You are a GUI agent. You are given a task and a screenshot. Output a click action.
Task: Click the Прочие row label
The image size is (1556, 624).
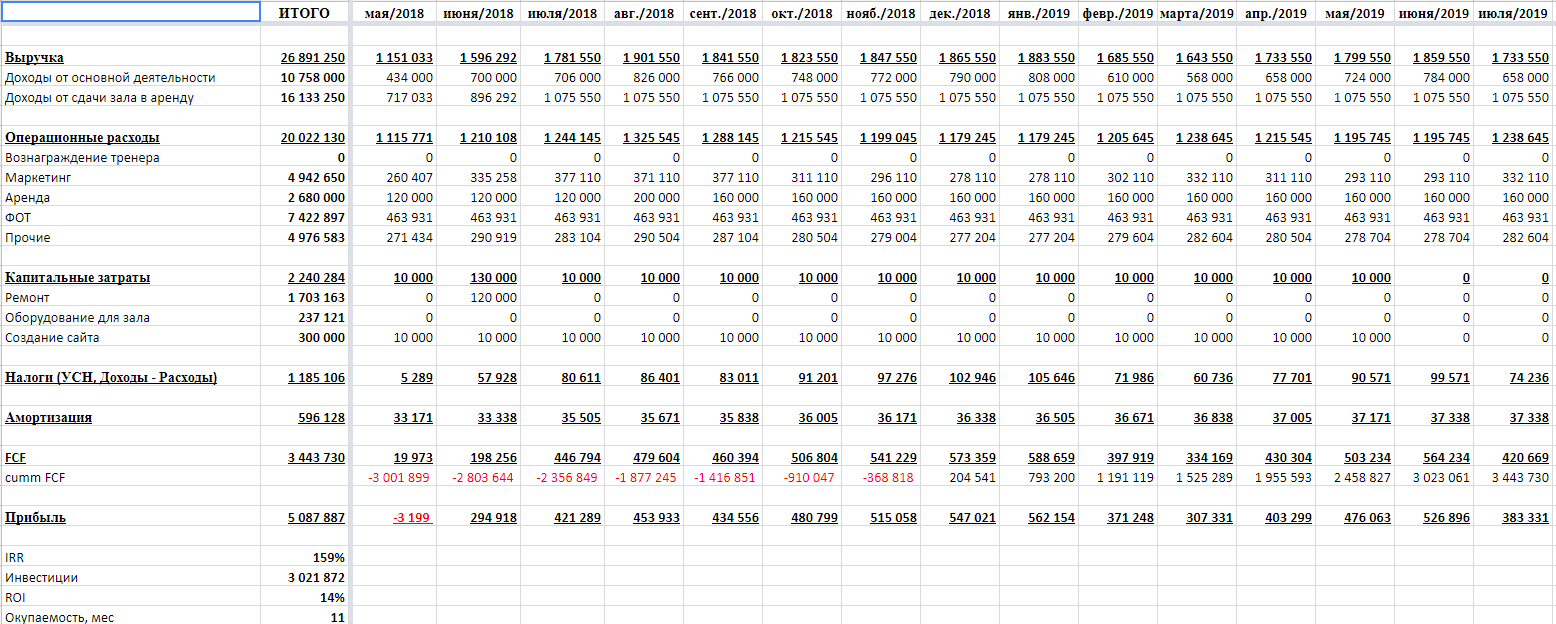point(27,238)
